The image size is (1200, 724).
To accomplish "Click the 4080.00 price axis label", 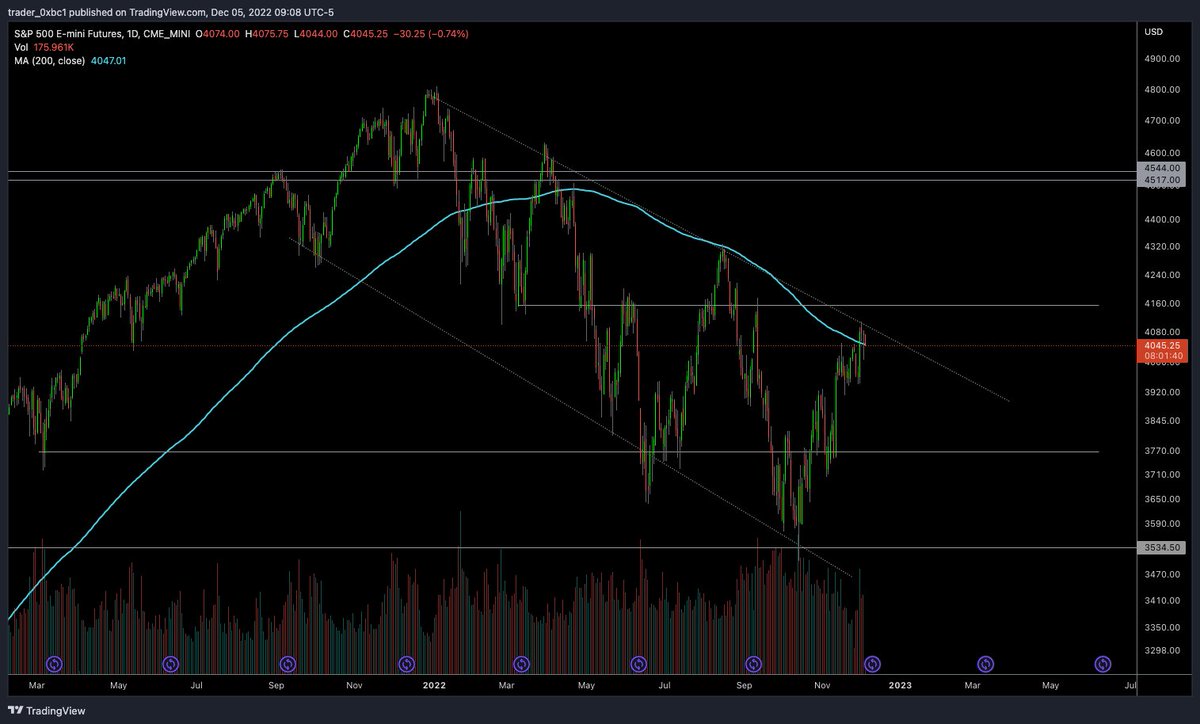I will click(x=1163, y=332).
